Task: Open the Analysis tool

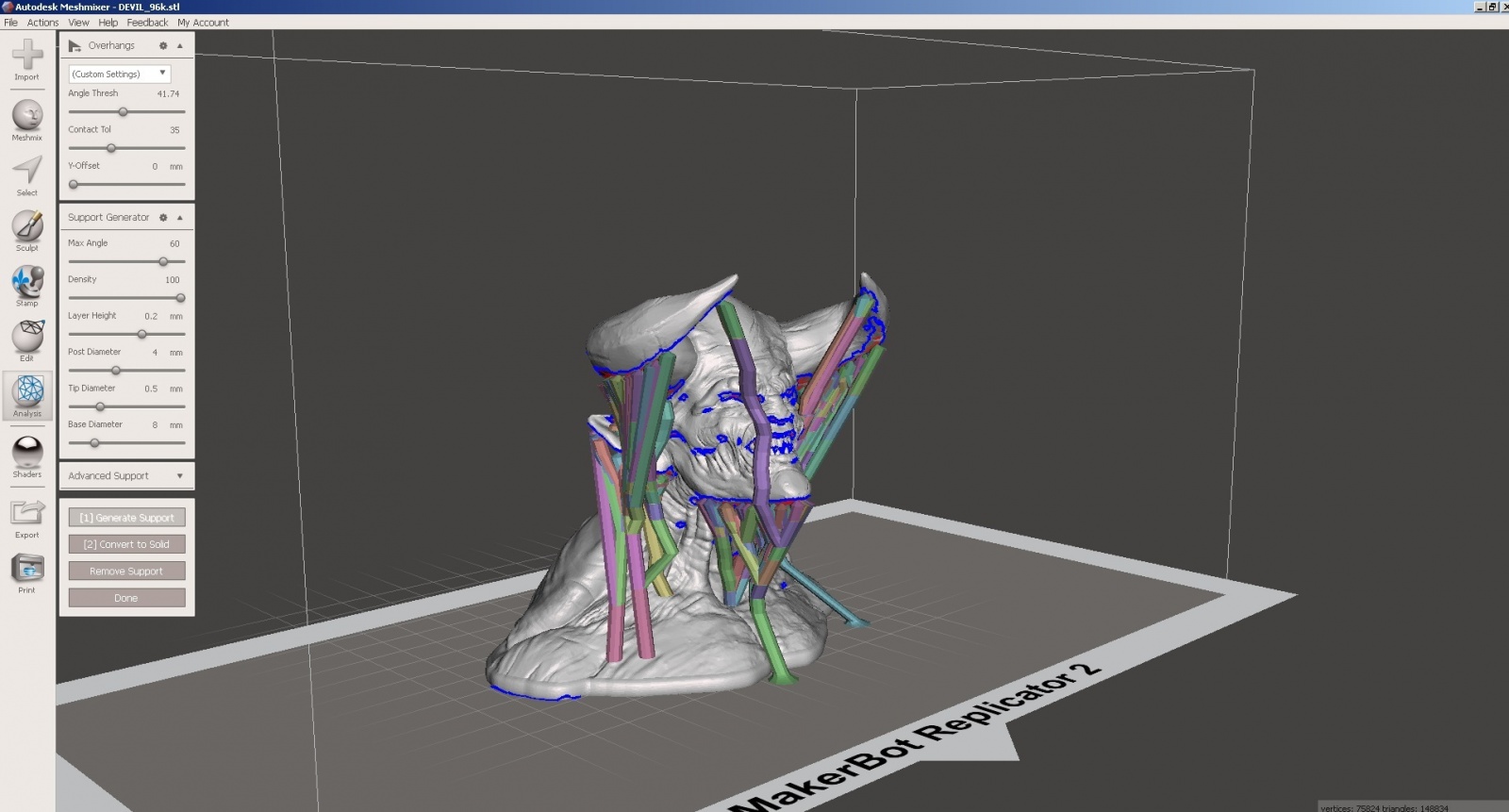Action: (26, 396)
